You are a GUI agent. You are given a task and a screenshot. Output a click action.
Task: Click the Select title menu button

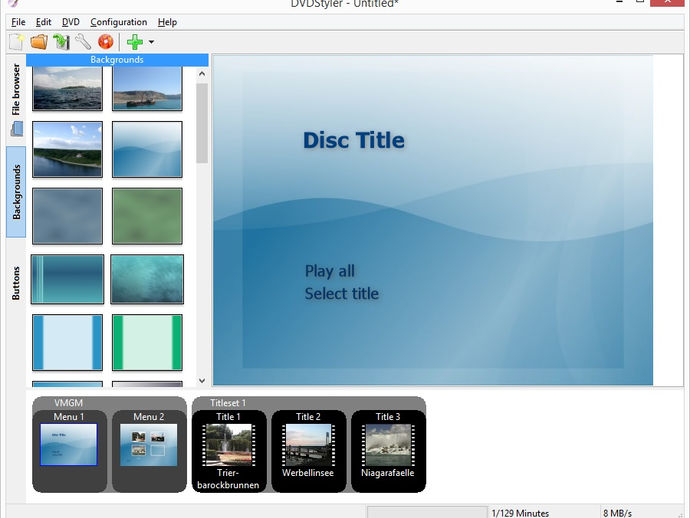(341, 294)
